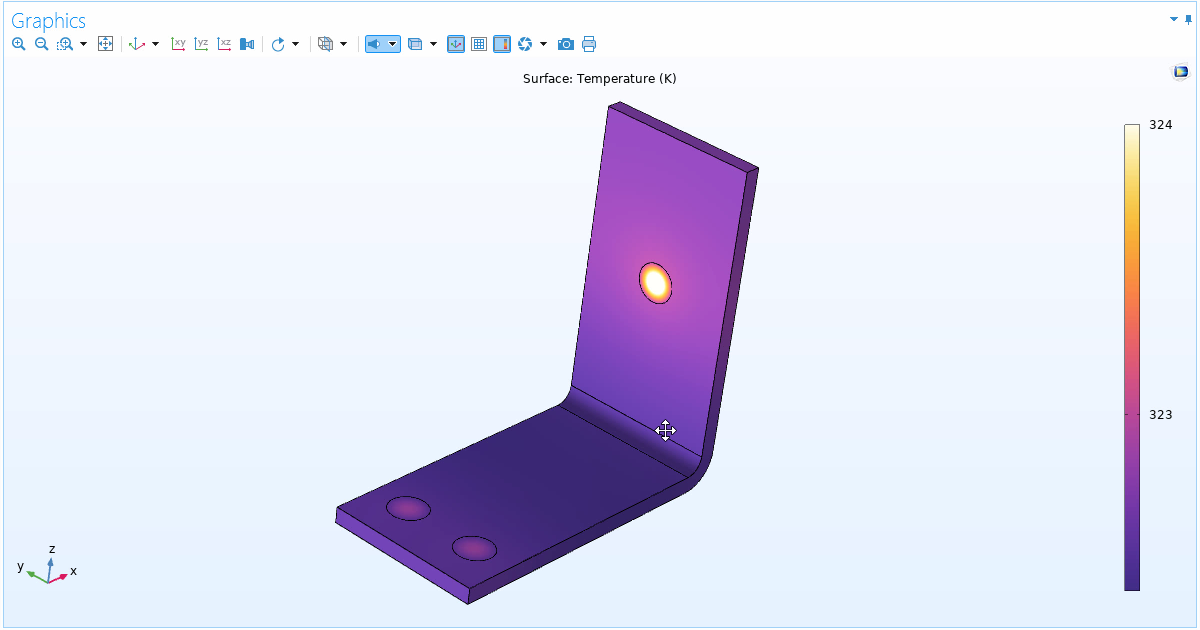Click the Graphics panel title
The width and height of the screenshot is (1200, 630).
(x=48, y=19)
